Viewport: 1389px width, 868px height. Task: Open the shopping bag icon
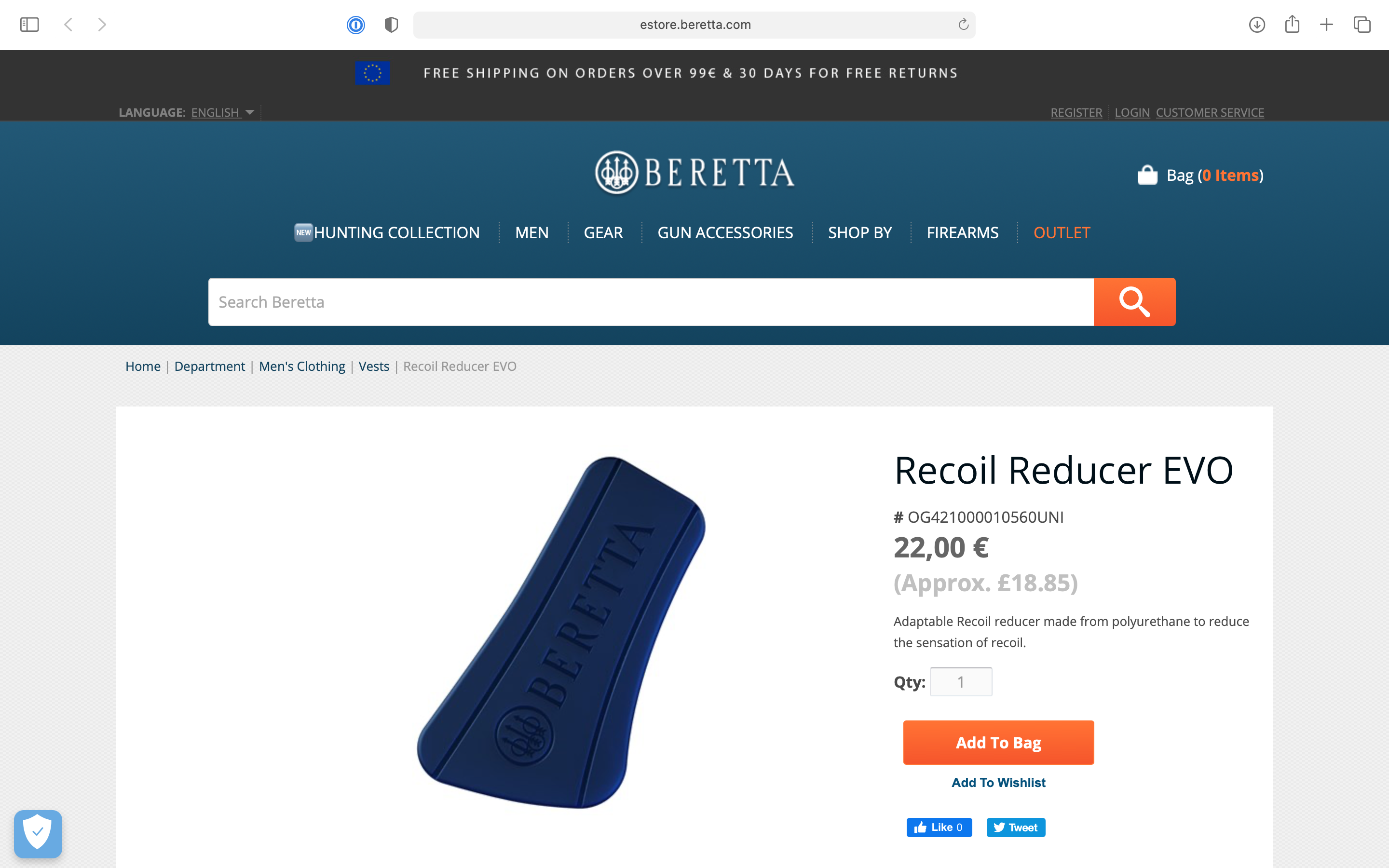pos(1147,175)
